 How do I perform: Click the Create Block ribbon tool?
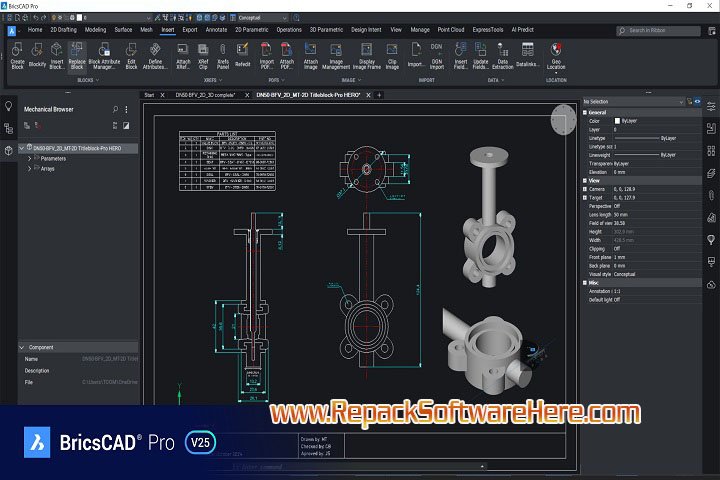point(17,56)
